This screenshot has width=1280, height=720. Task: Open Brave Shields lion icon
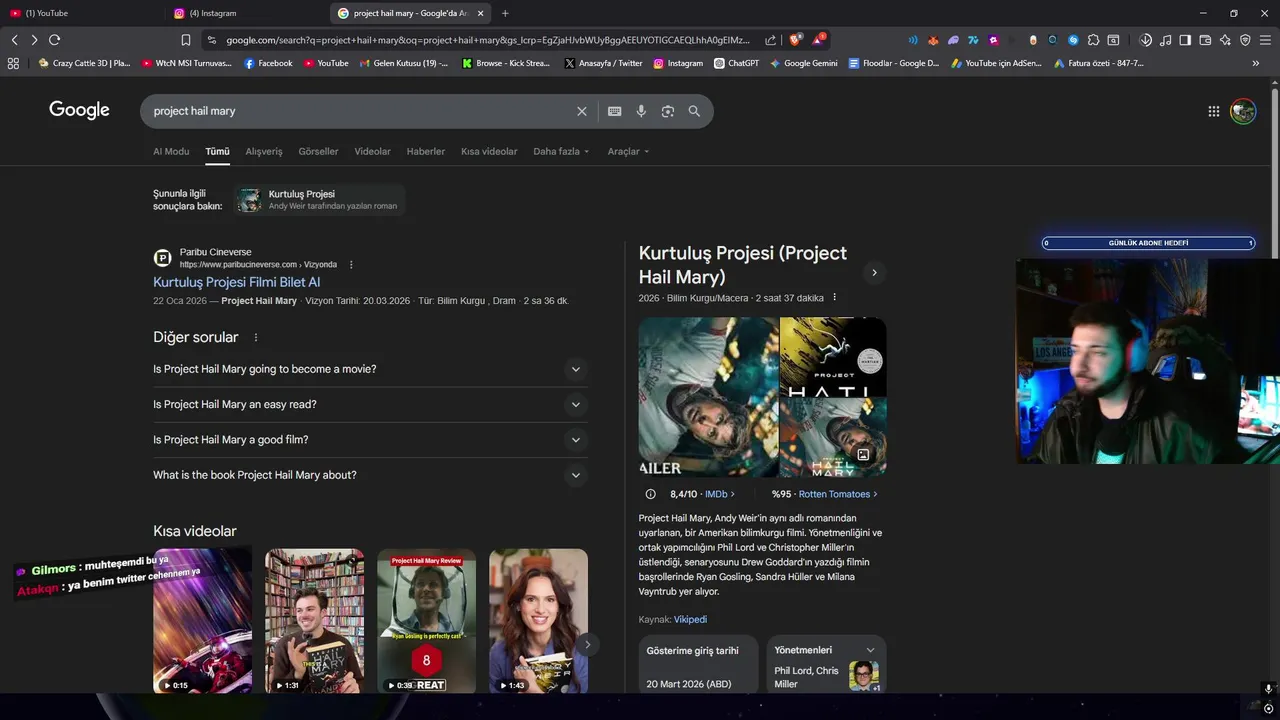pyautogui.click(x=795, y=40)
